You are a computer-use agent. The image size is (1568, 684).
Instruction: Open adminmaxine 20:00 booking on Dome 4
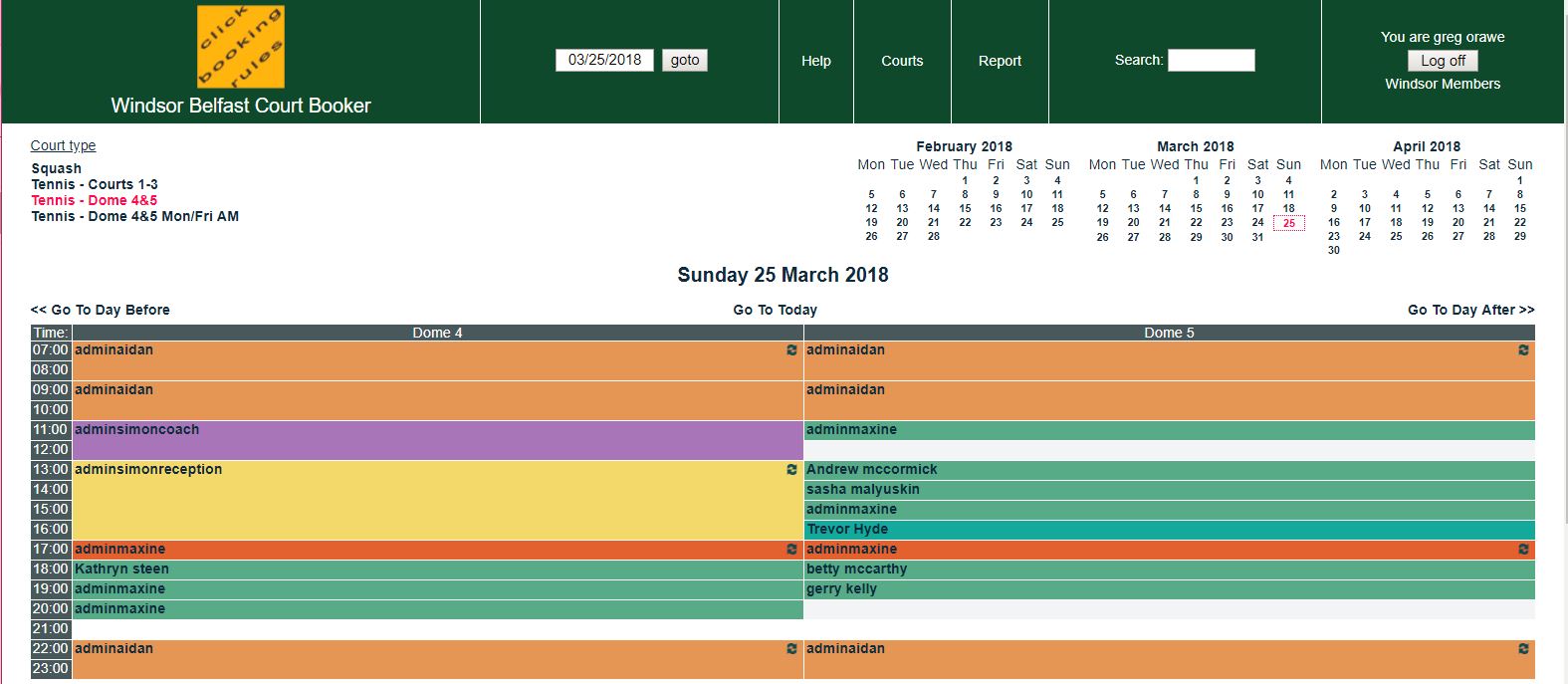tap(438, 609)
